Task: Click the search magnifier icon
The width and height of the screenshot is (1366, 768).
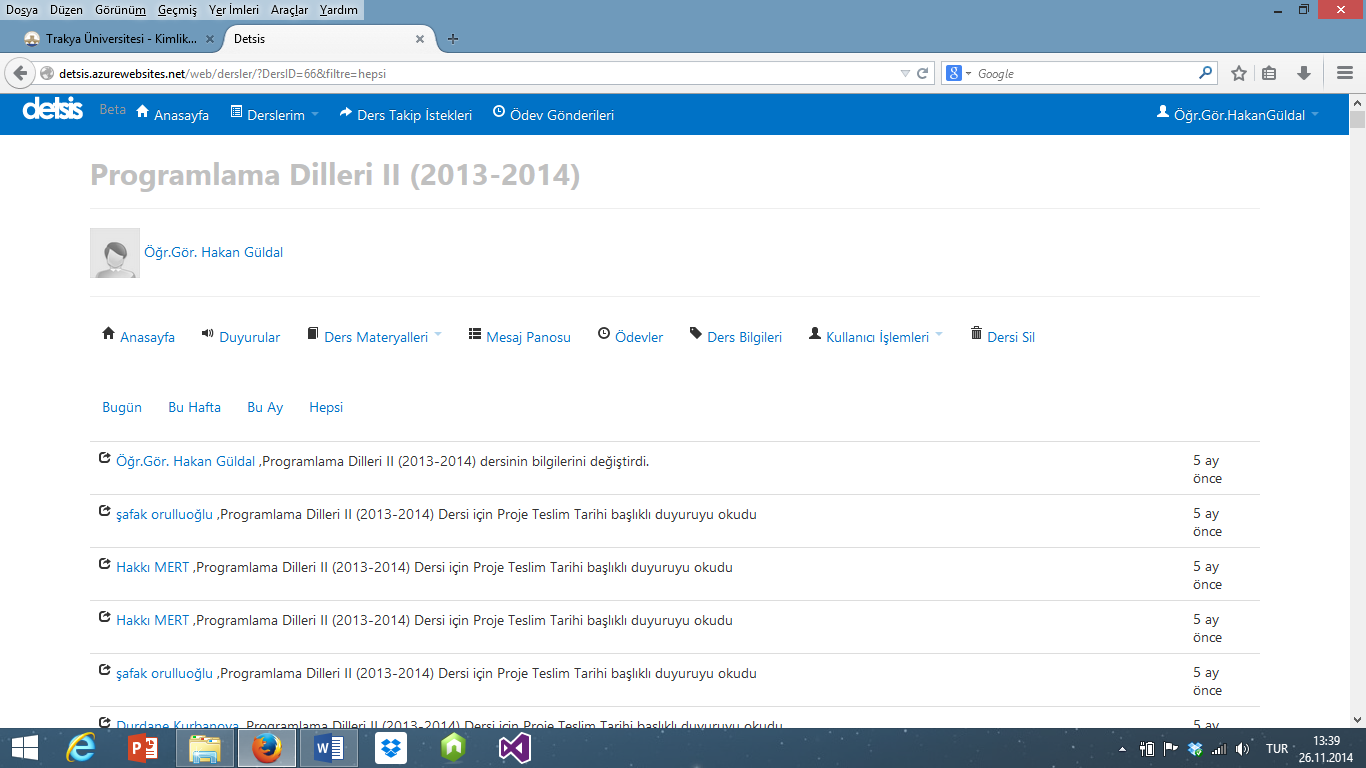Action: click(1205, 73)
